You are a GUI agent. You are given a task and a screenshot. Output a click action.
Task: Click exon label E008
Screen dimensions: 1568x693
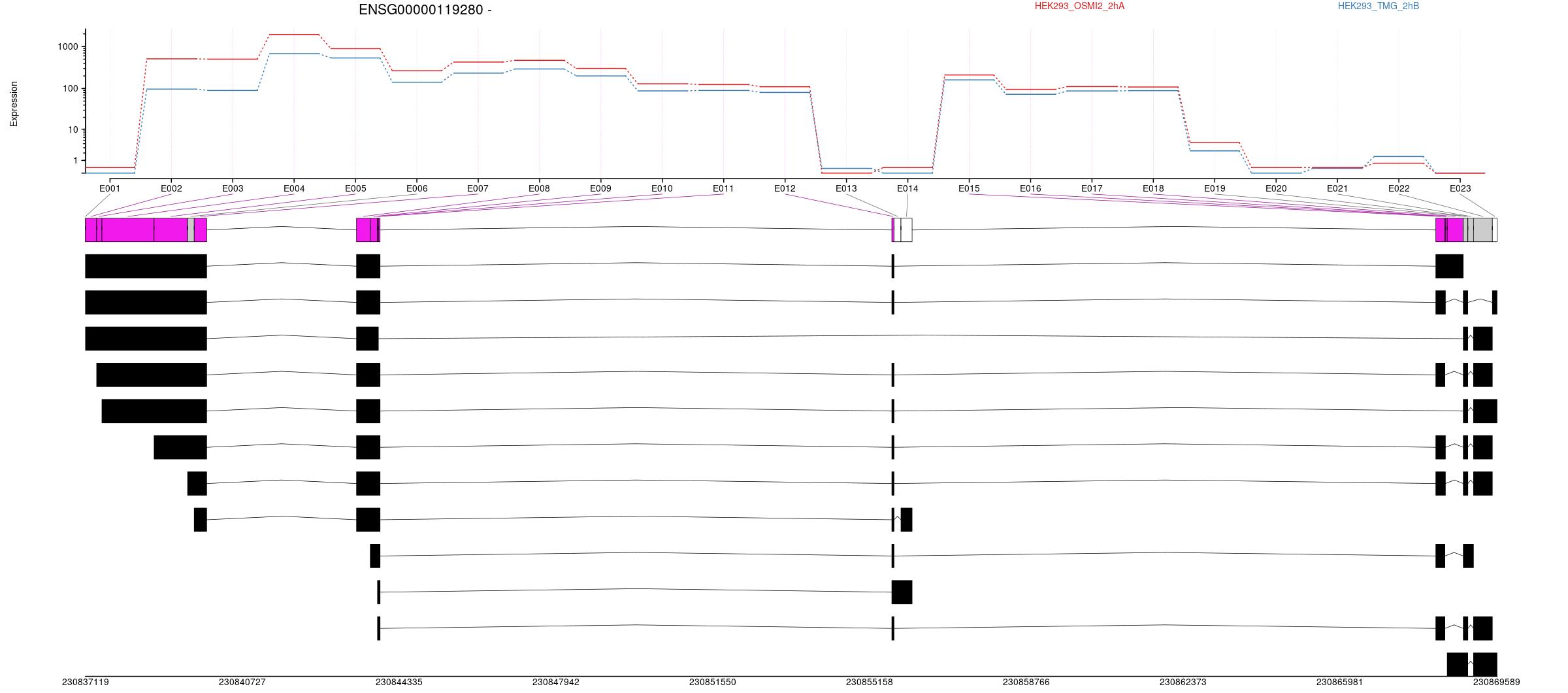click(539, 188)
